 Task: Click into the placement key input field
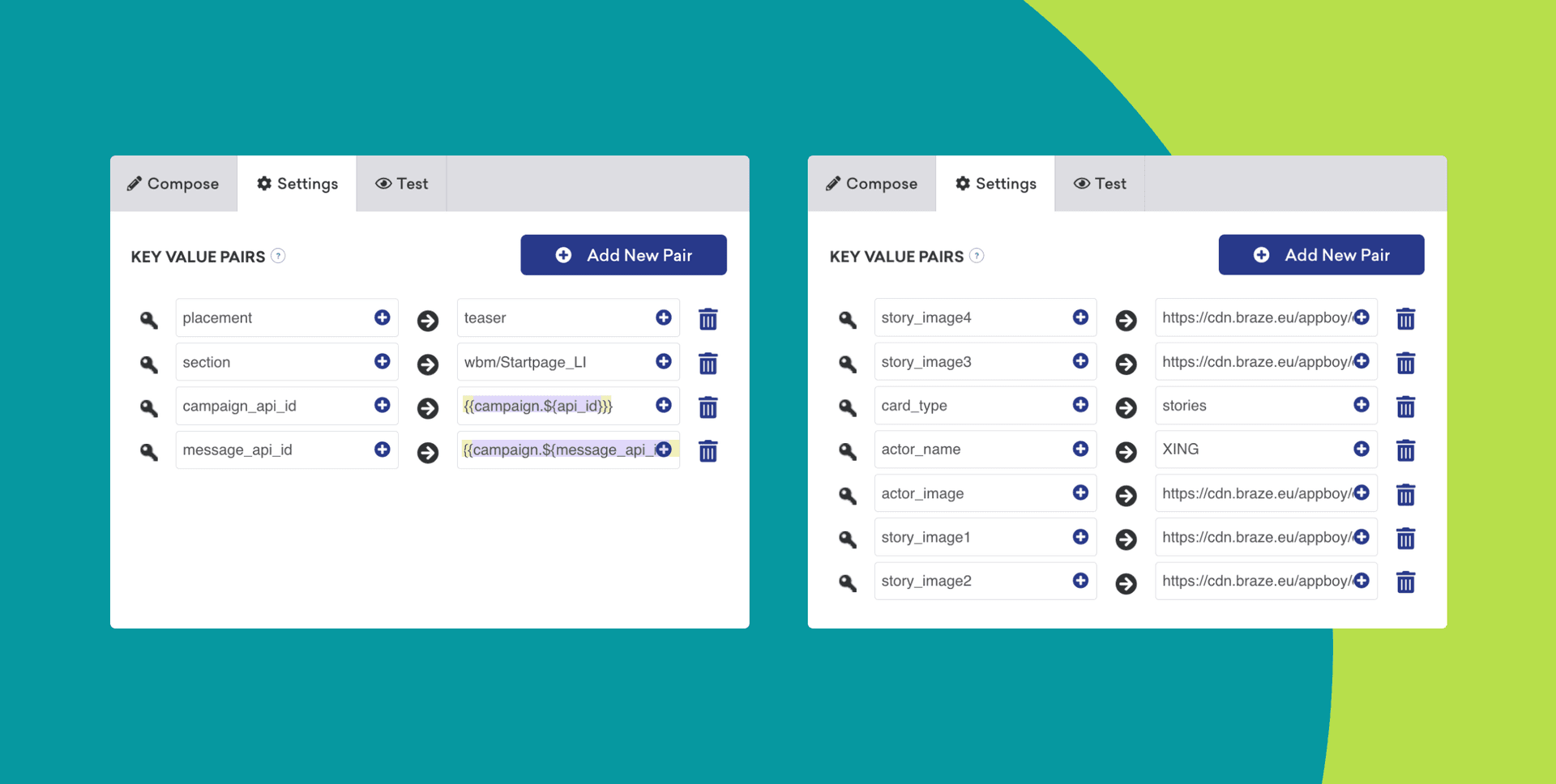click(271, 318)
